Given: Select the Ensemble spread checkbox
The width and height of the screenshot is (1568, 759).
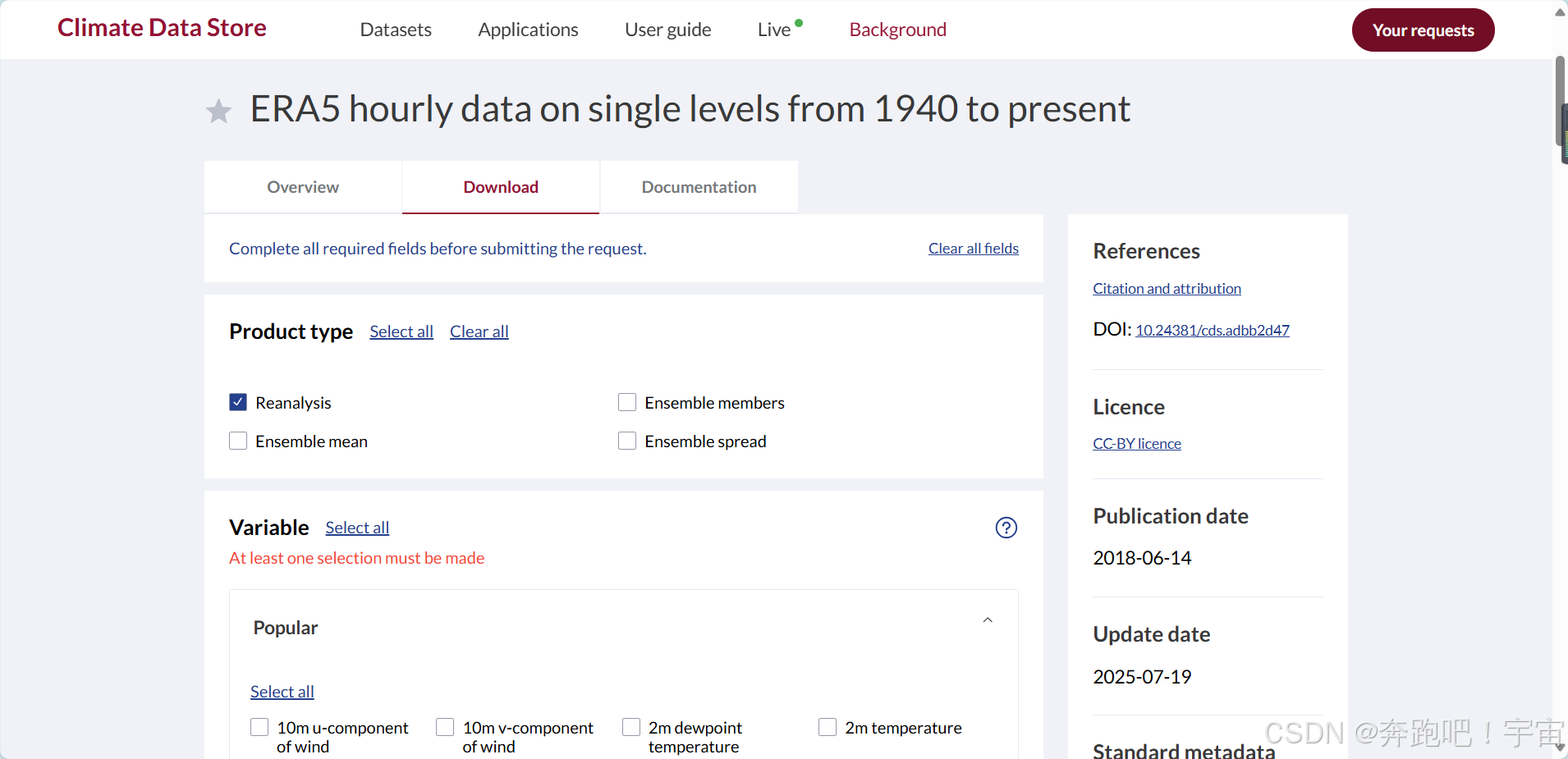Looking at the screenshot, I should pyautogui.click(x=627, y=441).
